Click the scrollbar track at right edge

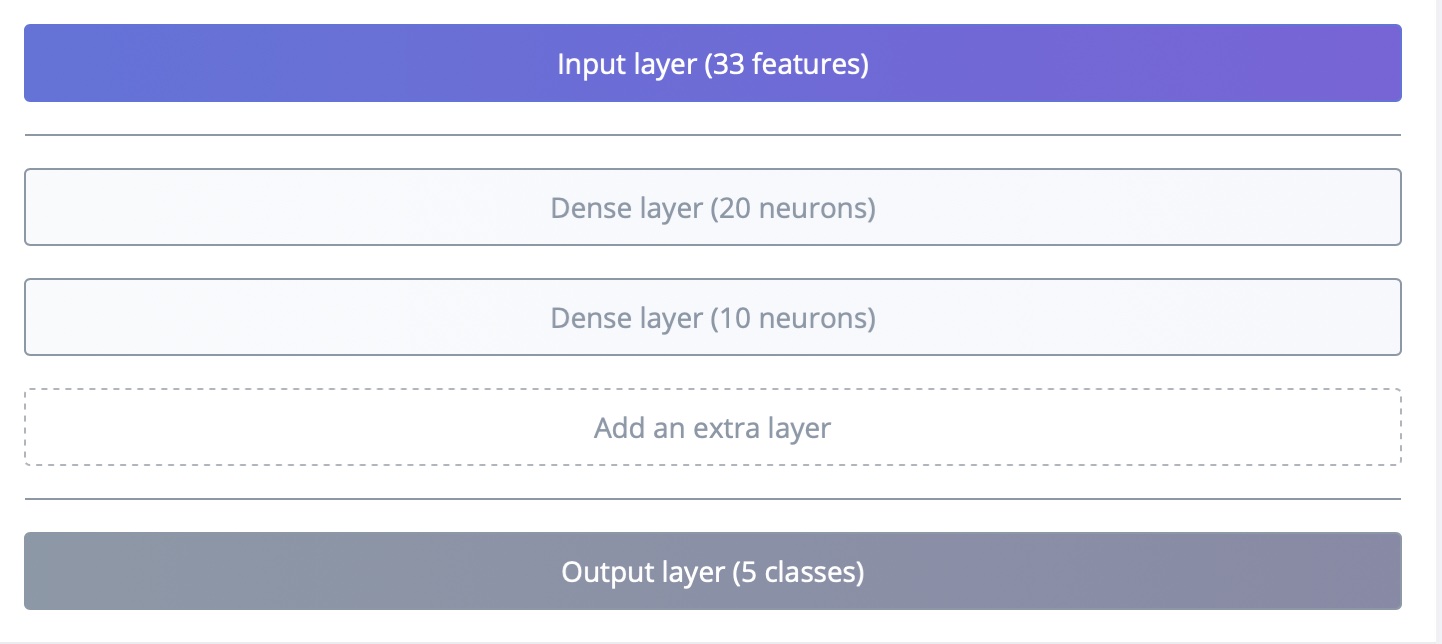click(x=1436, y=320)
